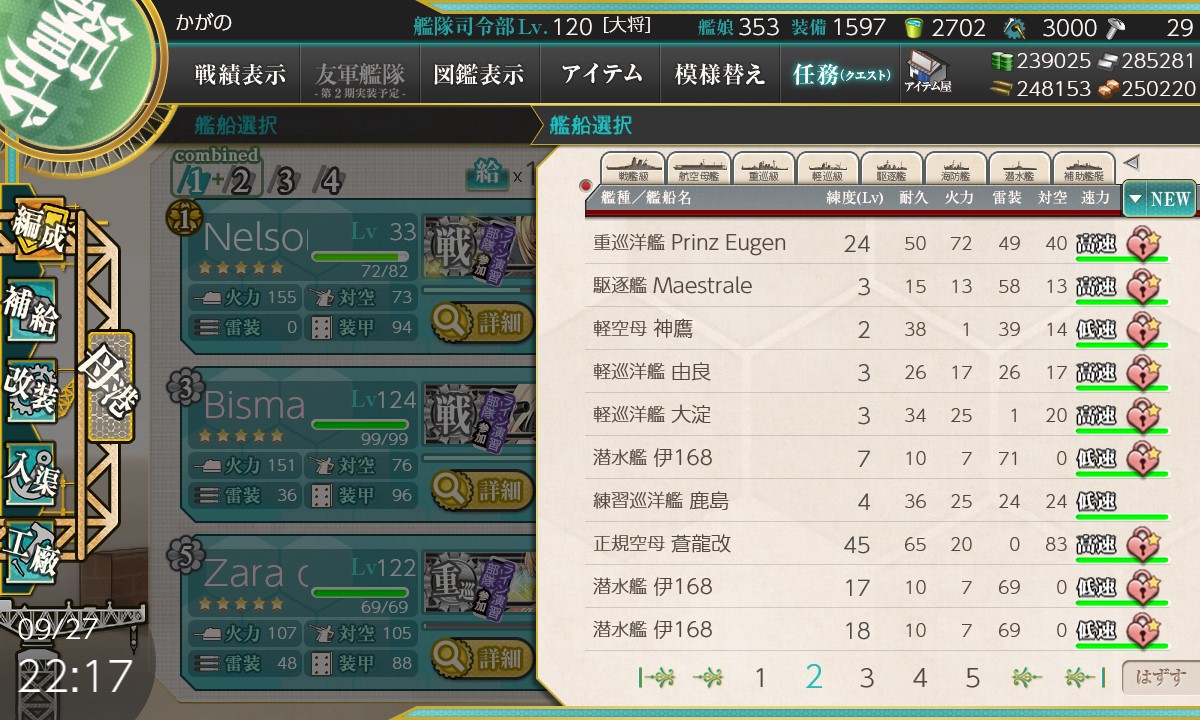
Task: Filter by battleship class icon
Action: (633, 167)
